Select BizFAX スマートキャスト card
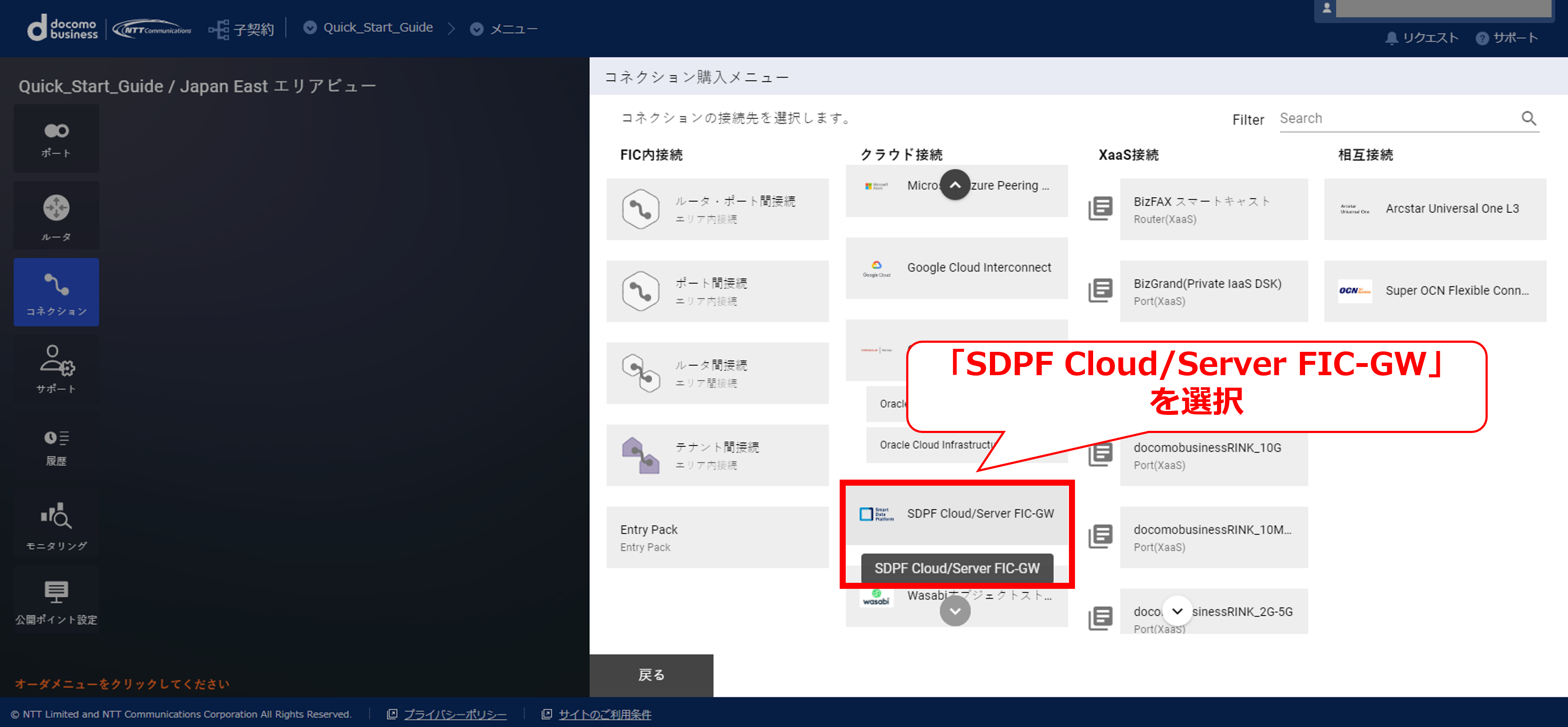 click(1214, 209)
